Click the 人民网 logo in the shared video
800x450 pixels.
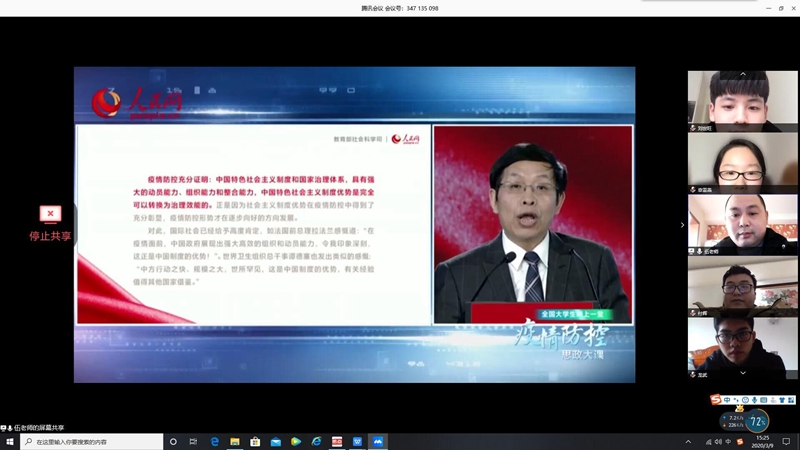(137, 103)
